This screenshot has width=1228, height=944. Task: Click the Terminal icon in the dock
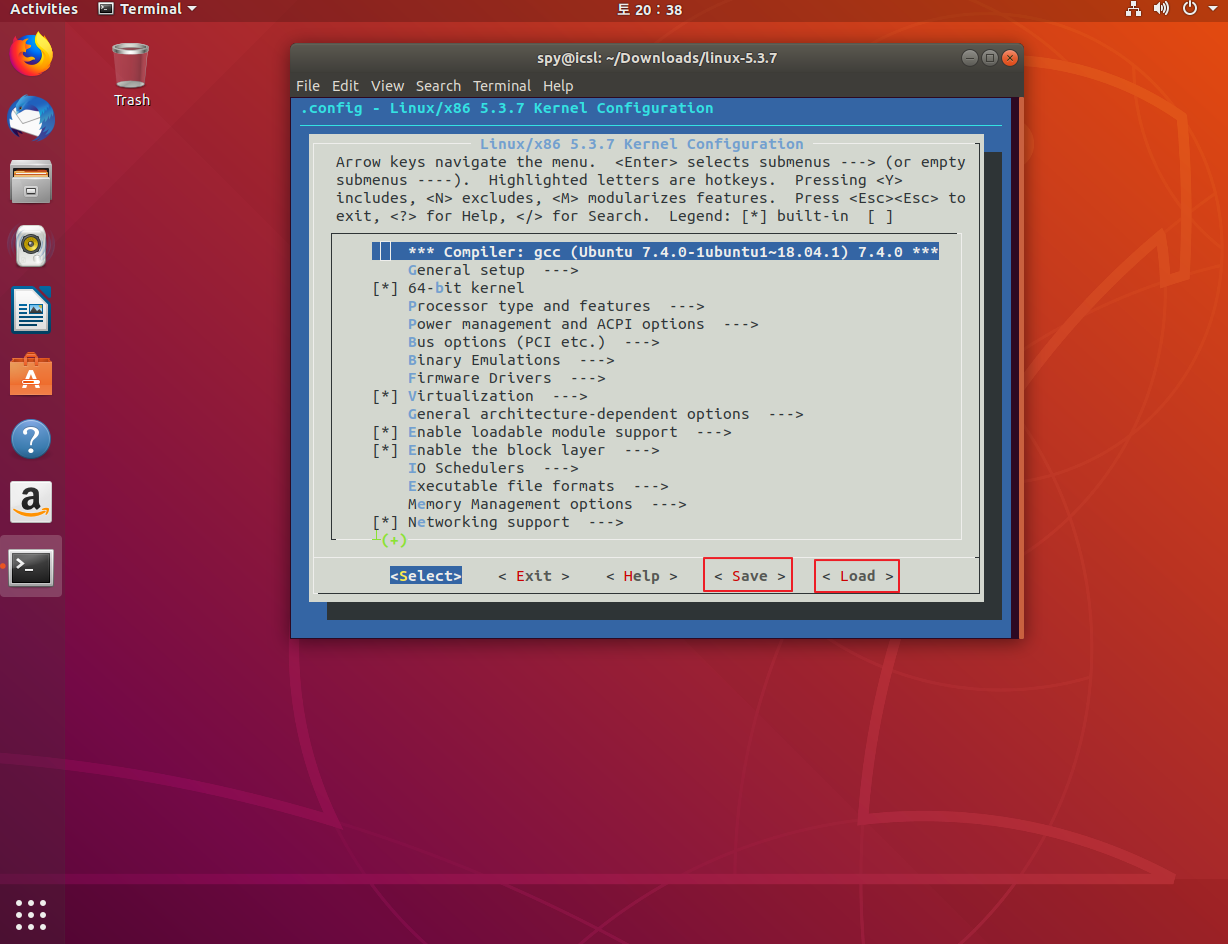31,567
